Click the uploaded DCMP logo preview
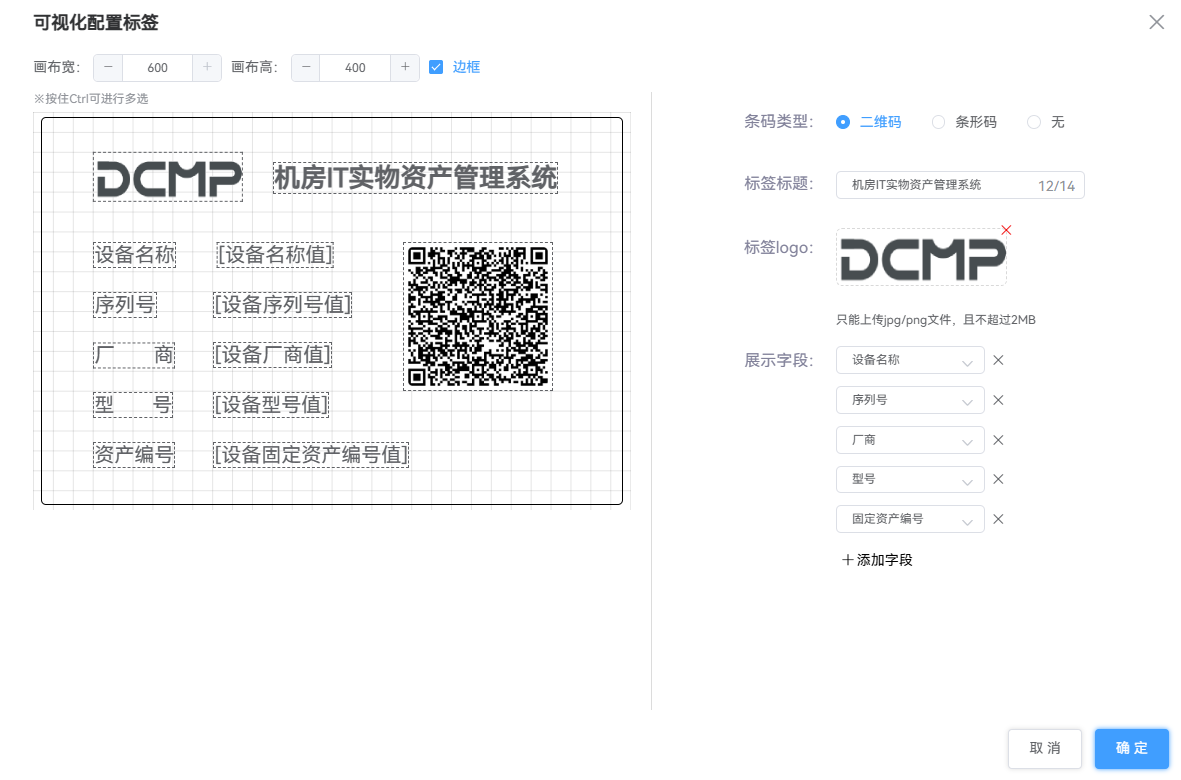Viewport: 1181px width, 780px height. coord(922,258)
